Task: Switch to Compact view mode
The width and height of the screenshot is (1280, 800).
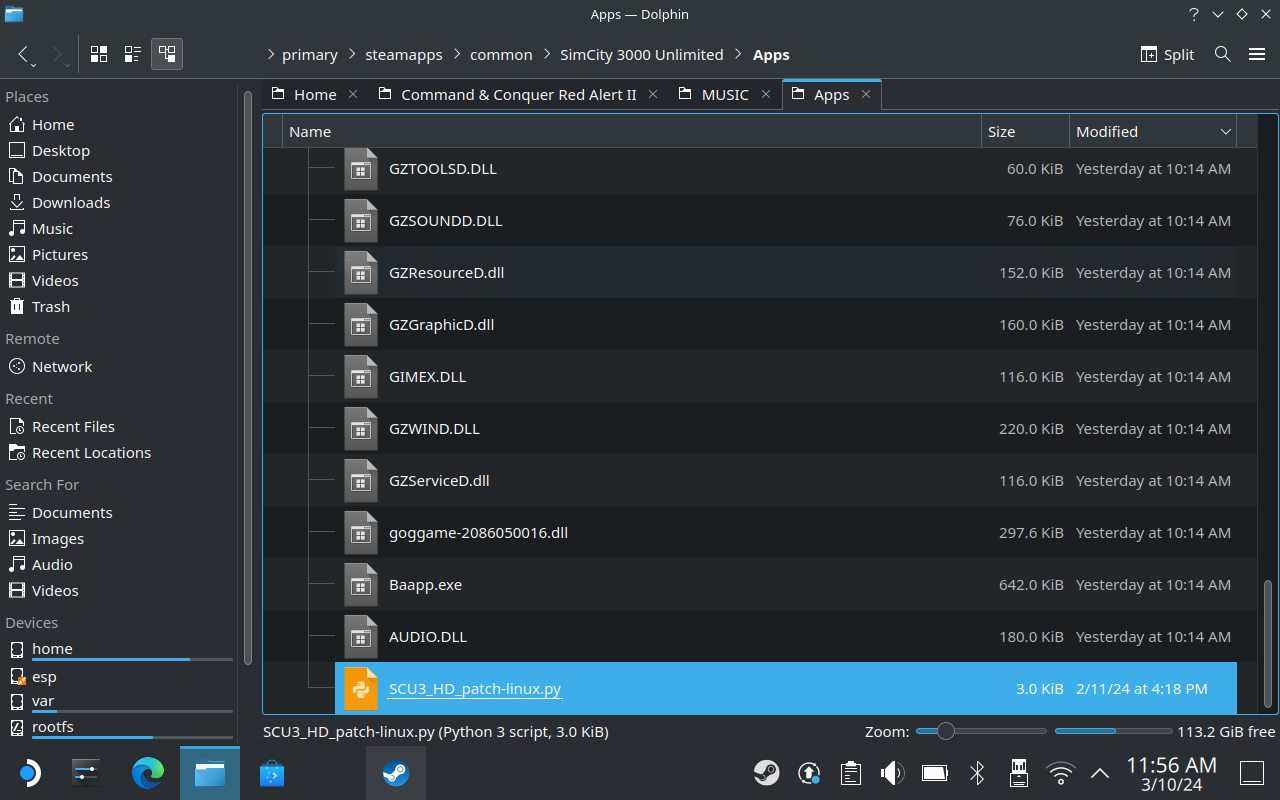Action: tap(132, 54)
